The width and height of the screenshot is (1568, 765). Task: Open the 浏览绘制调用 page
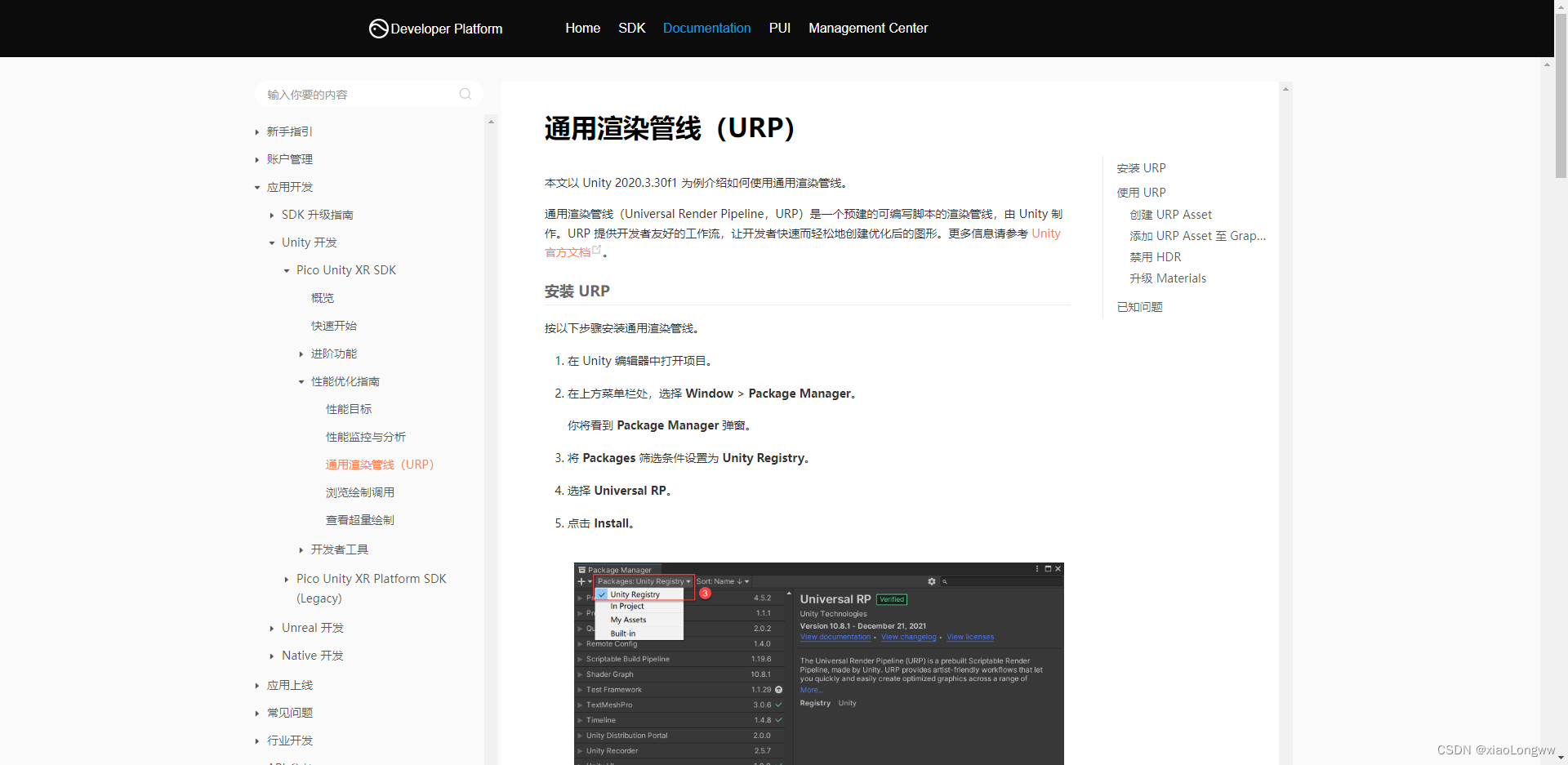point(360,492)
